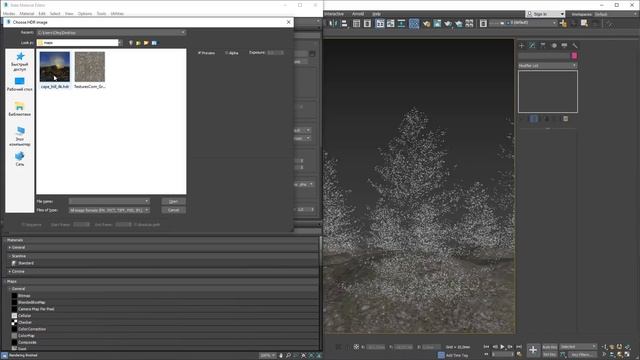Open Network in the dialog sidebar
Image resolution: width=640 pixels, height=360 pixels.
click(20, 158)
